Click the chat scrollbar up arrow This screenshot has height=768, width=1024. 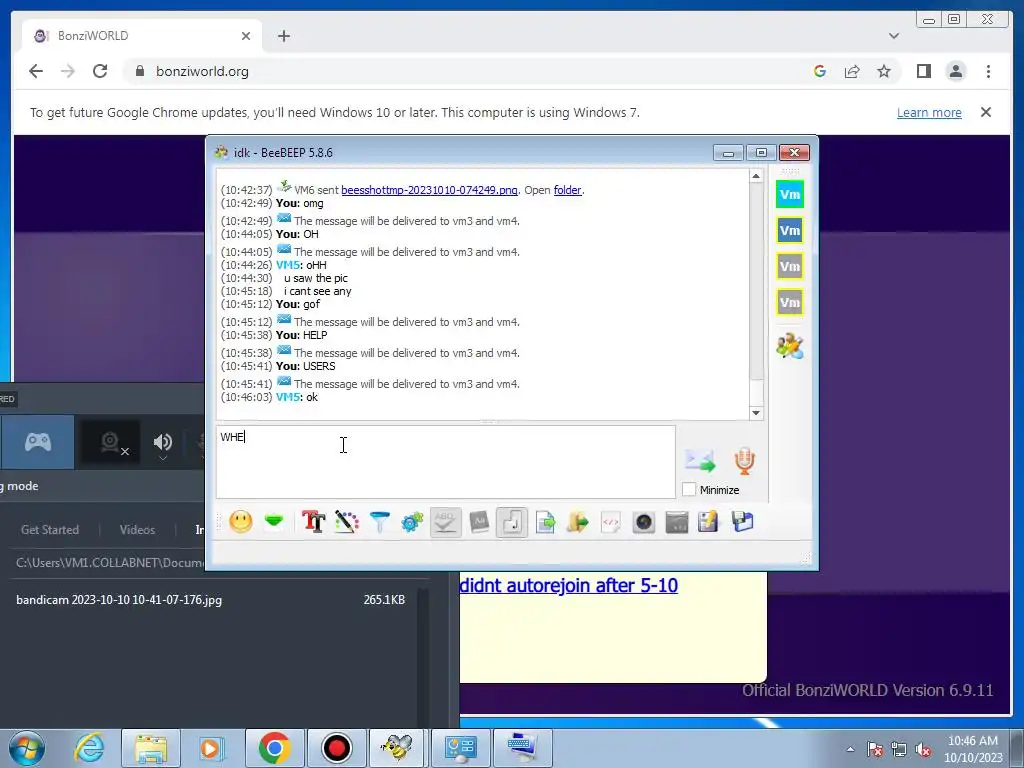pyautogui.click(x=756, y=176)
